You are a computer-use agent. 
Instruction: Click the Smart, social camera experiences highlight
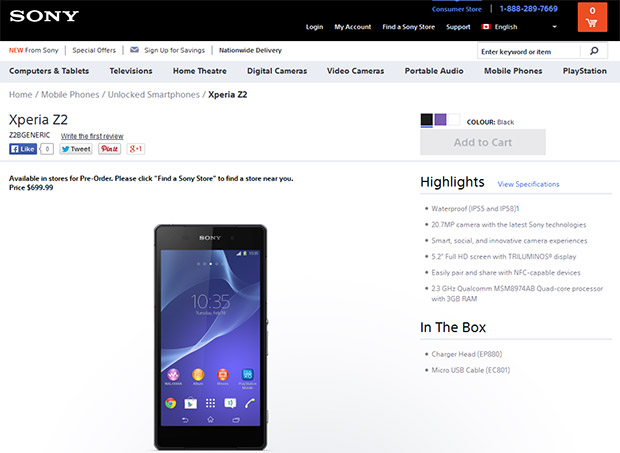click(509, 240)
